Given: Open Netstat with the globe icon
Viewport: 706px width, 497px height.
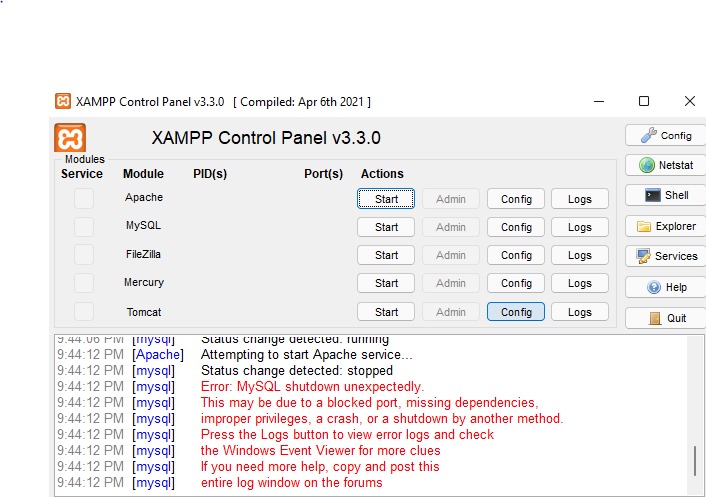Looking at the screenshot, I should point(665,165).
